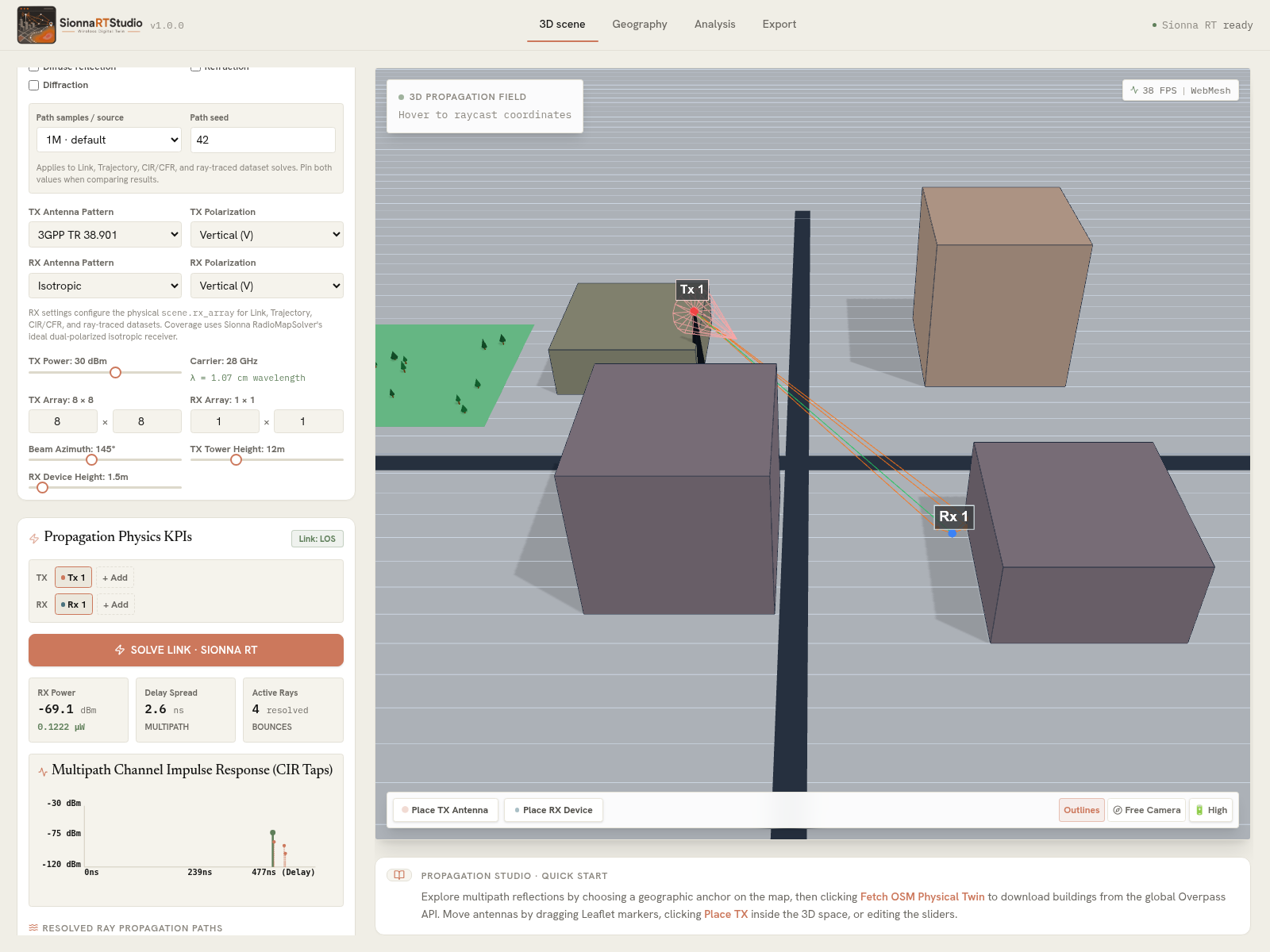Click the Beam Azimuth slider handle
Viewport: 1270px width, 952px height.
click(x=92, y=460)
